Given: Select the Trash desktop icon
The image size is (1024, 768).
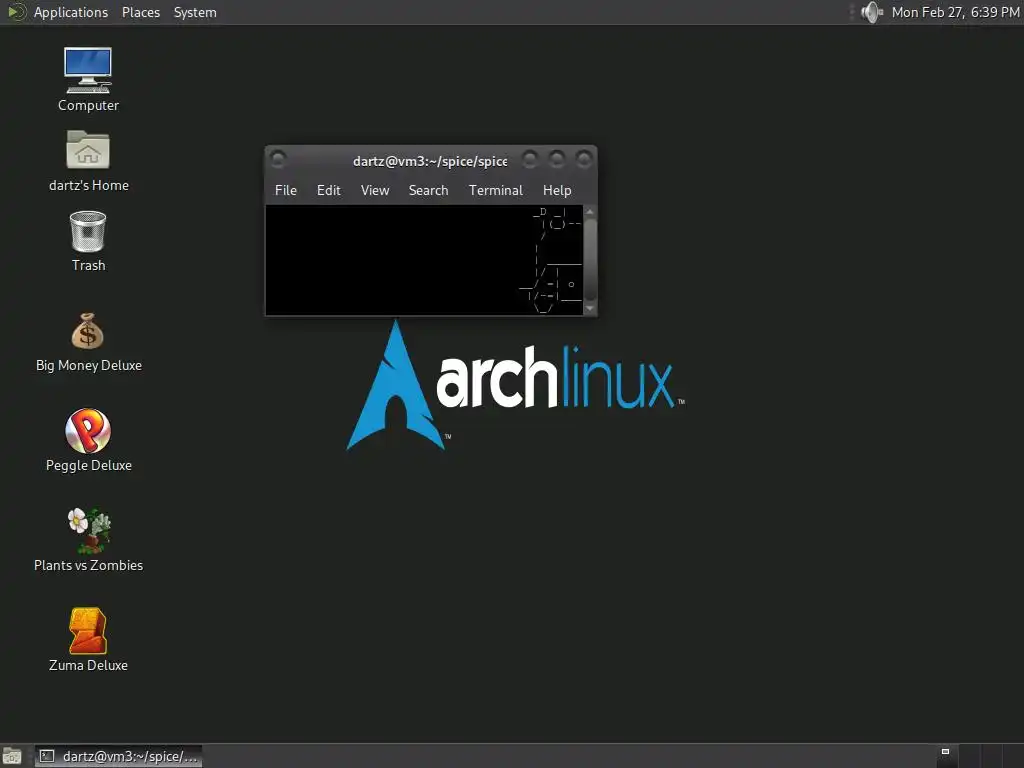Looking at the screenshot, I should 88,231.
